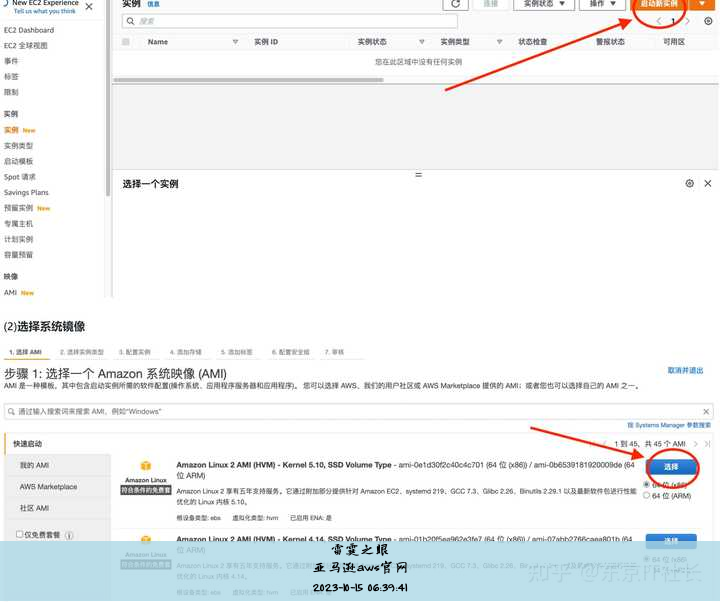
Task: Open 专属主机 in sidebar
Action: coord(18,224)
